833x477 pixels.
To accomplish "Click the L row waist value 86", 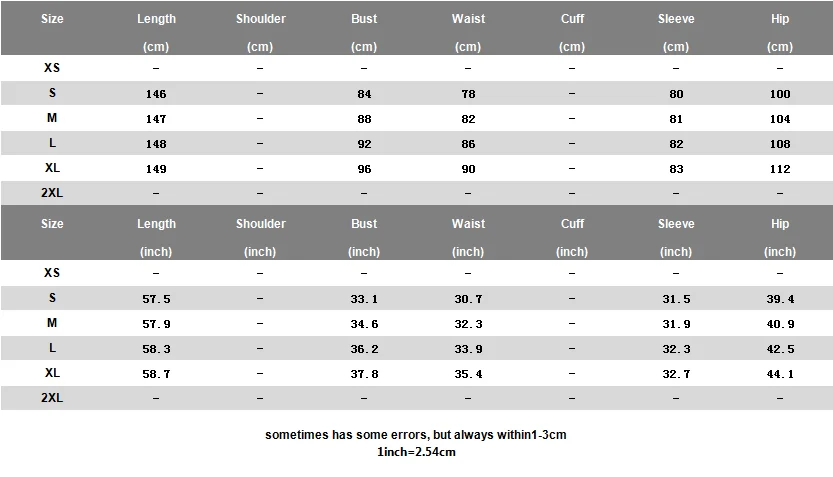I will point(468,144).
